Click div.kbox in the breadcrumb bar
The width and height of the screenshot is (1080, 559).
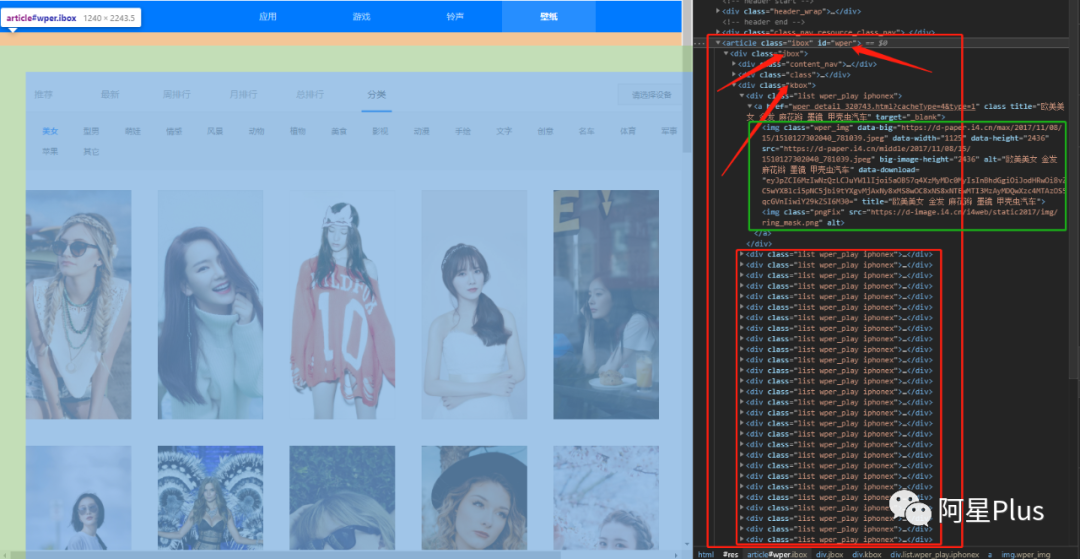(868, 554)
